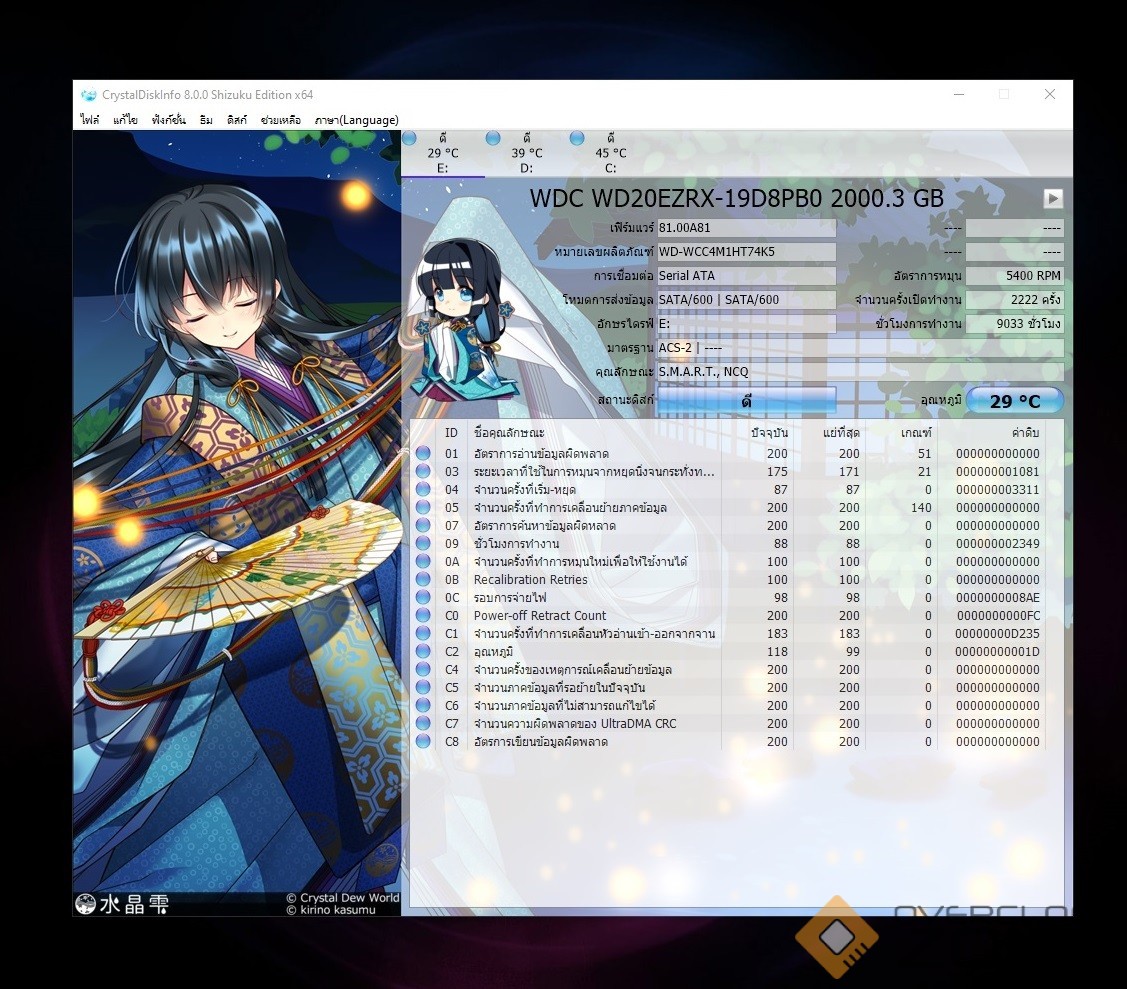Click the status orb for attribute C7
1127x989 pixels.
(423, 723)
